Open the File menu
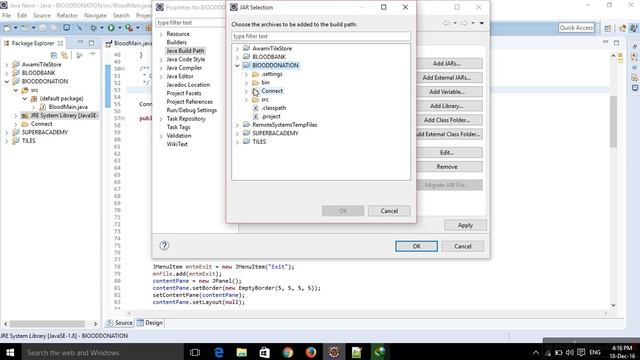 pos(7,16)
